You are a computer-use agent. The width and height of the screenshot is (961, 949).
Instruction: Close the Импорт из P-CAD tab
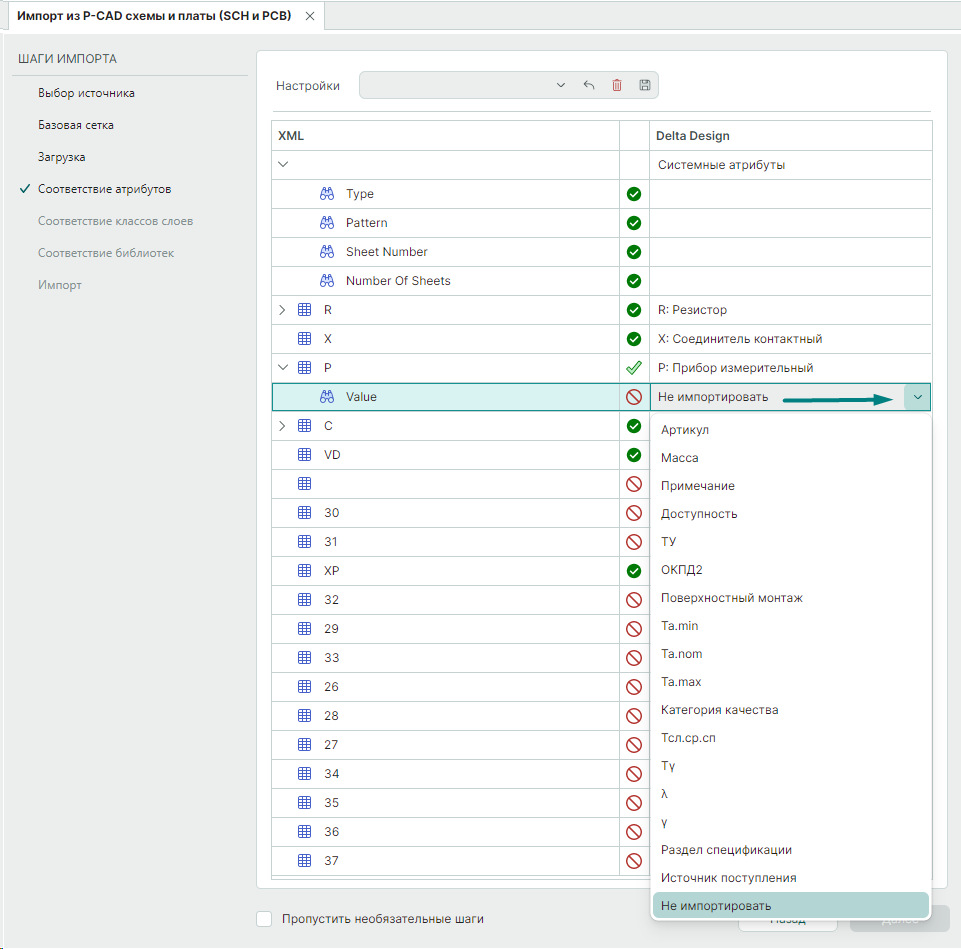[309, 17]
